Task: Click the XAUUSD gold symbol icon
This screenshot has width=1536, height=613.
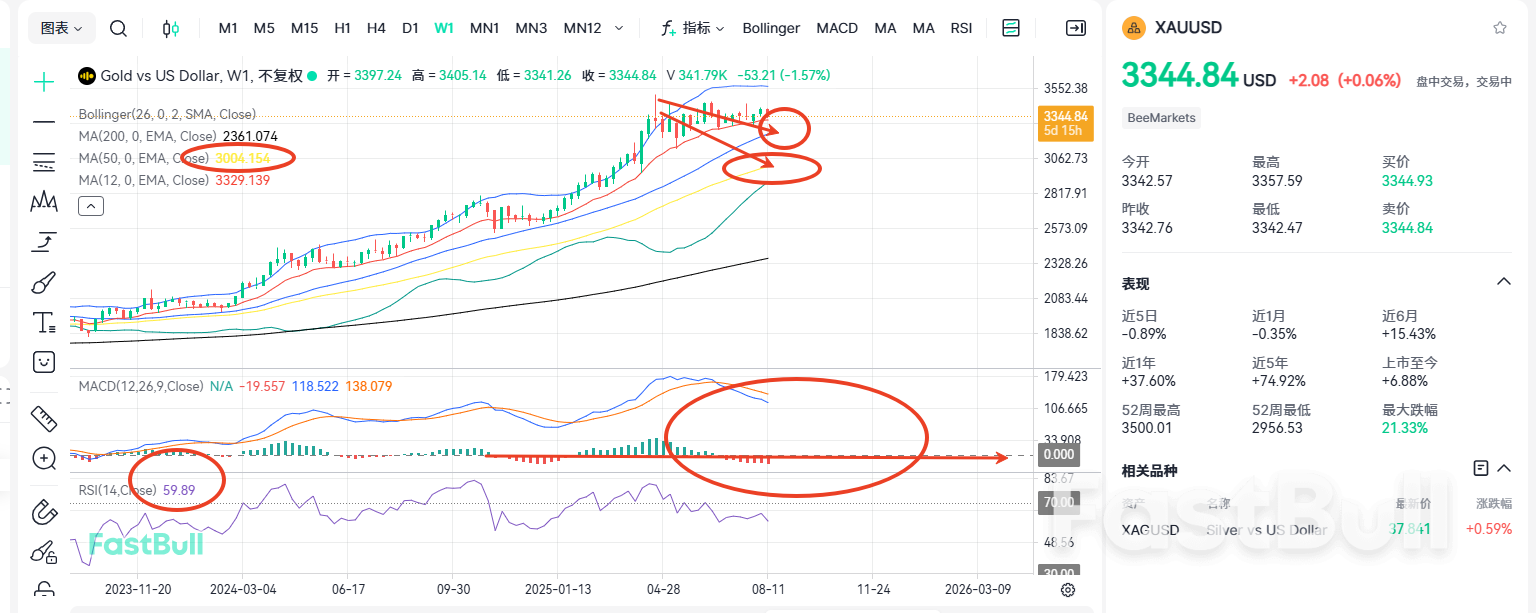Action: [1134, 28]
